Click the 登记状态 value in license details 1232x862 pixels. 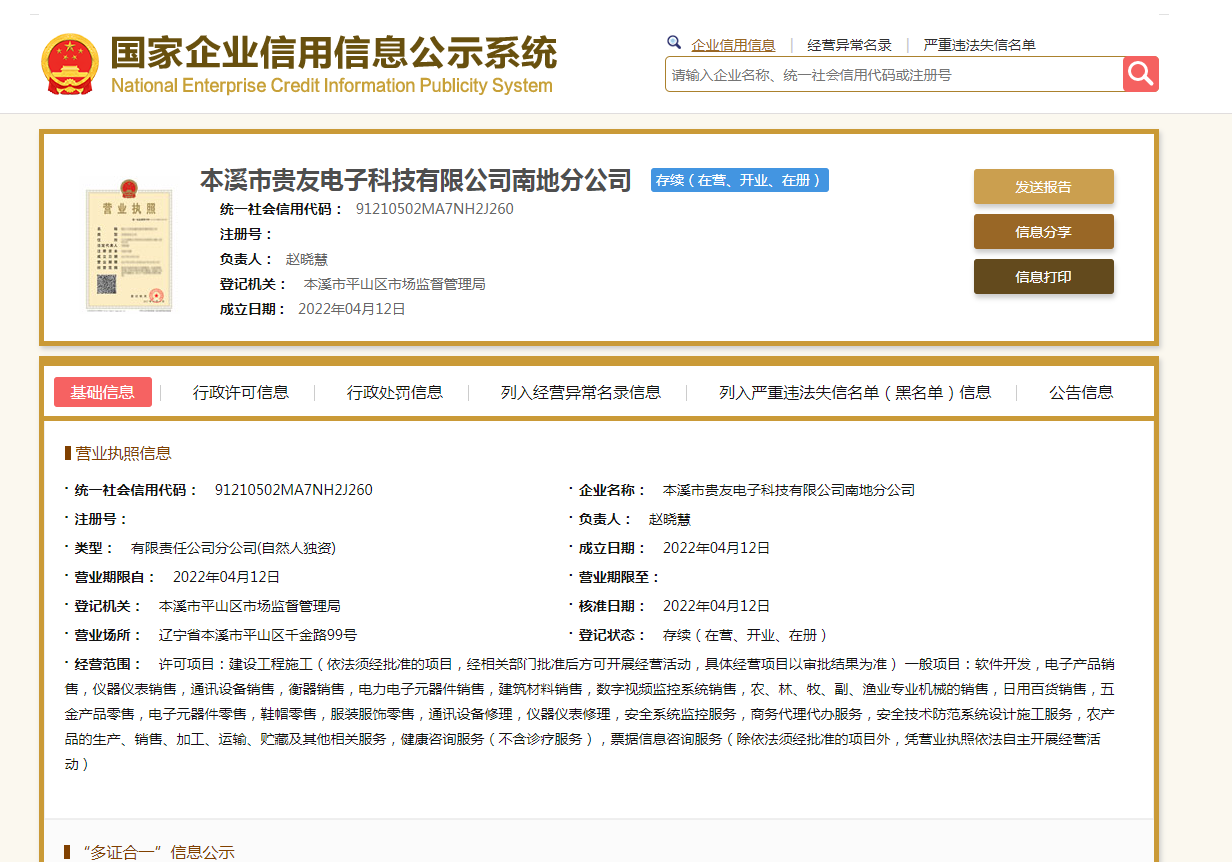(745, 635)
